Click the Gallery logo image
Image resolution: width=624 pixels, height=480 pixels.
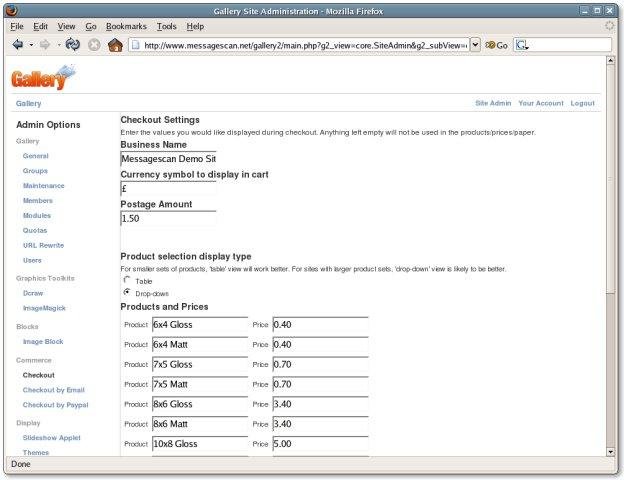pyautogui.click(x=43, y=77)
